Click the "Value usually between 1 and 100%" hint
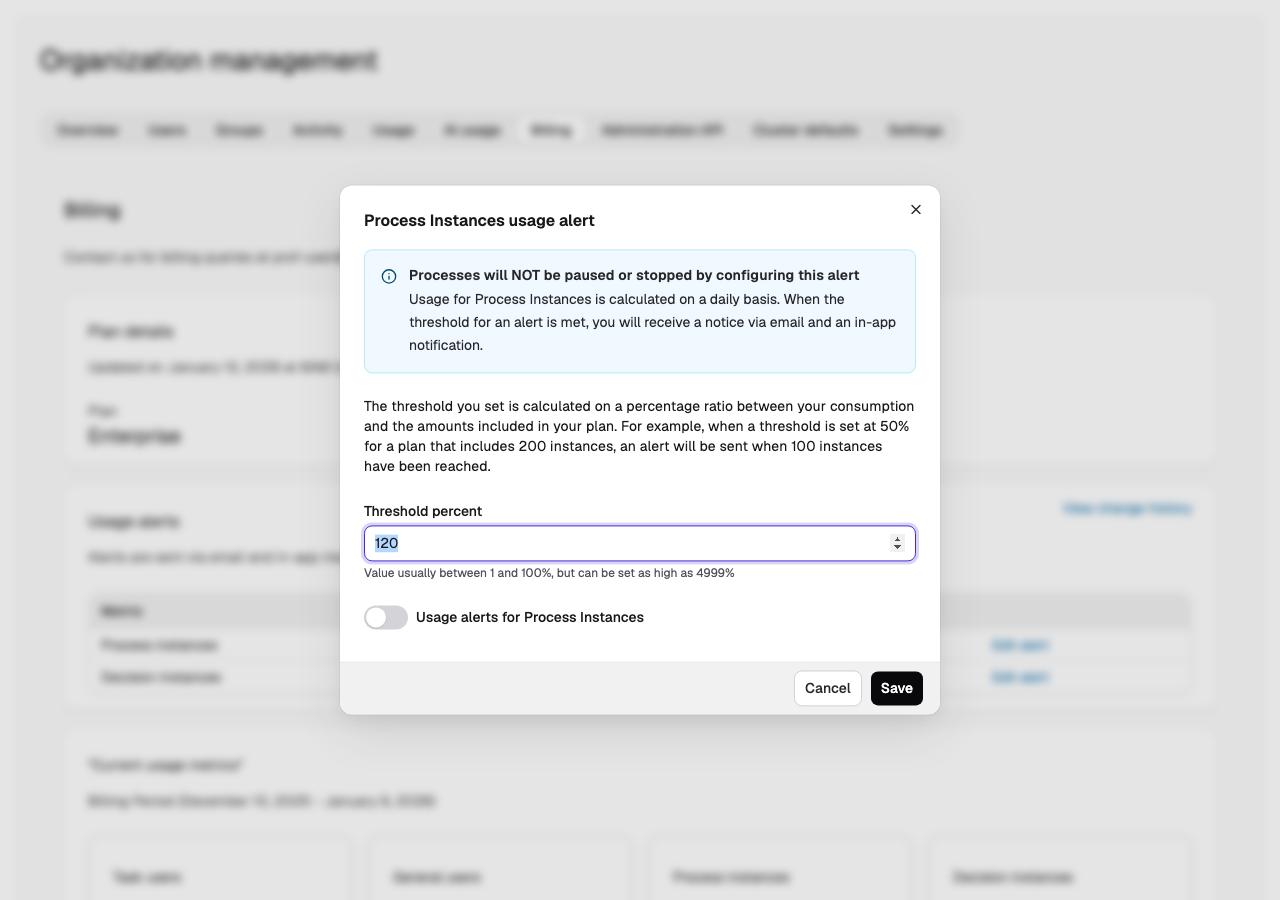 tap(549, 573)
